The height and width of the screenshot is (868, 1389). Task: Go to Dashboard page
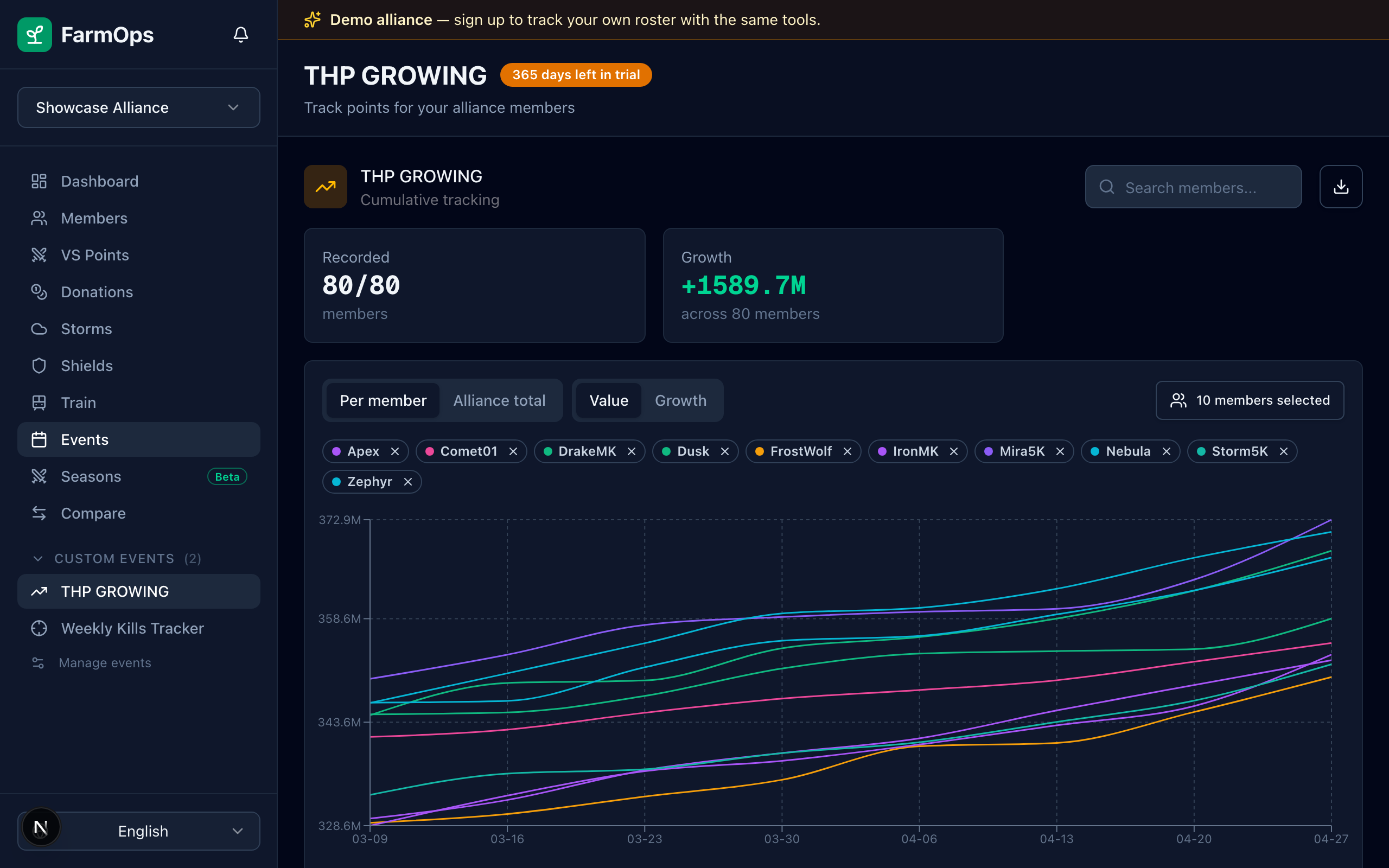[x=139, y=181]
